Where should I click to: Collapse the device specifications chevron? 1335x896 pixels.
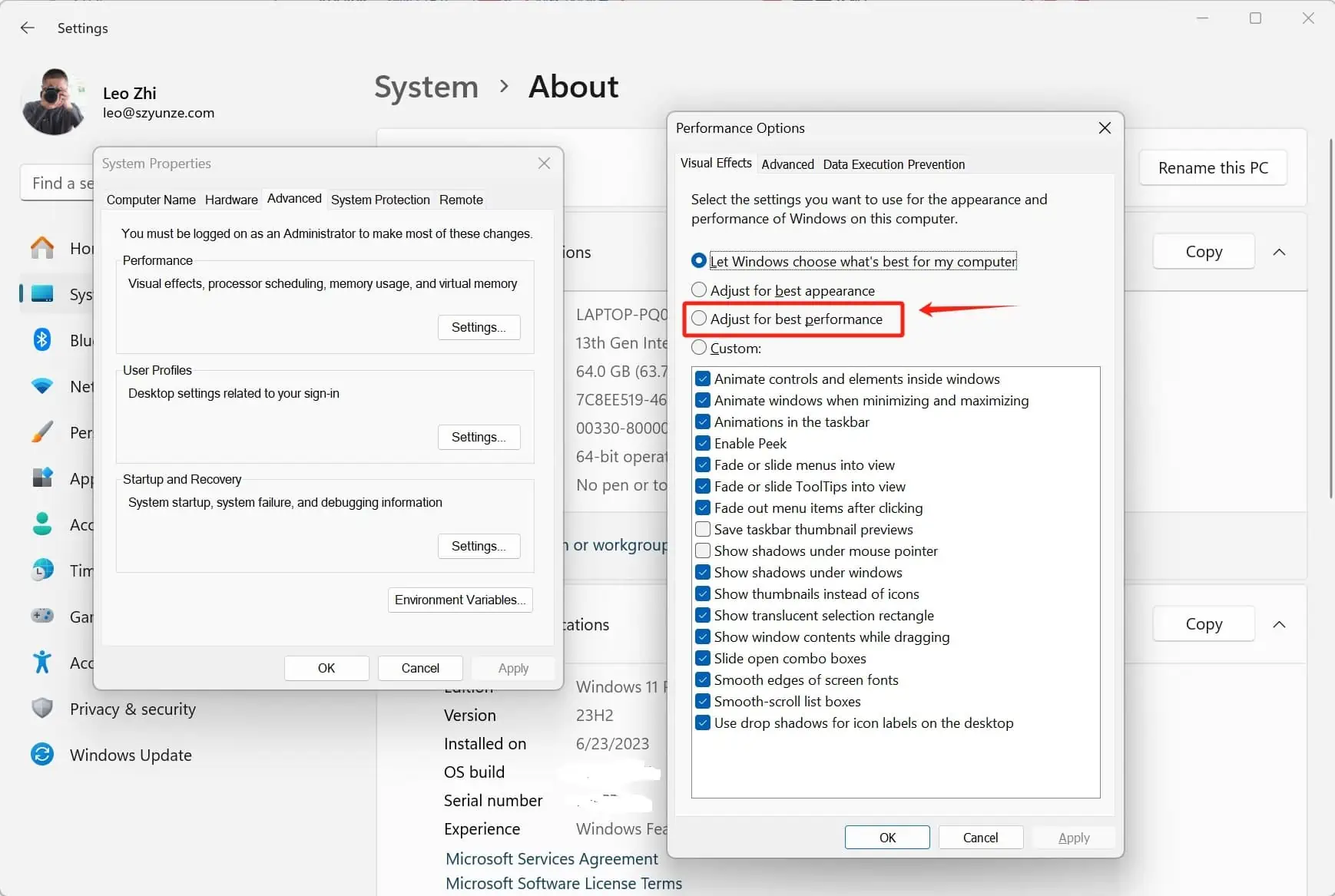(1279, 252)
